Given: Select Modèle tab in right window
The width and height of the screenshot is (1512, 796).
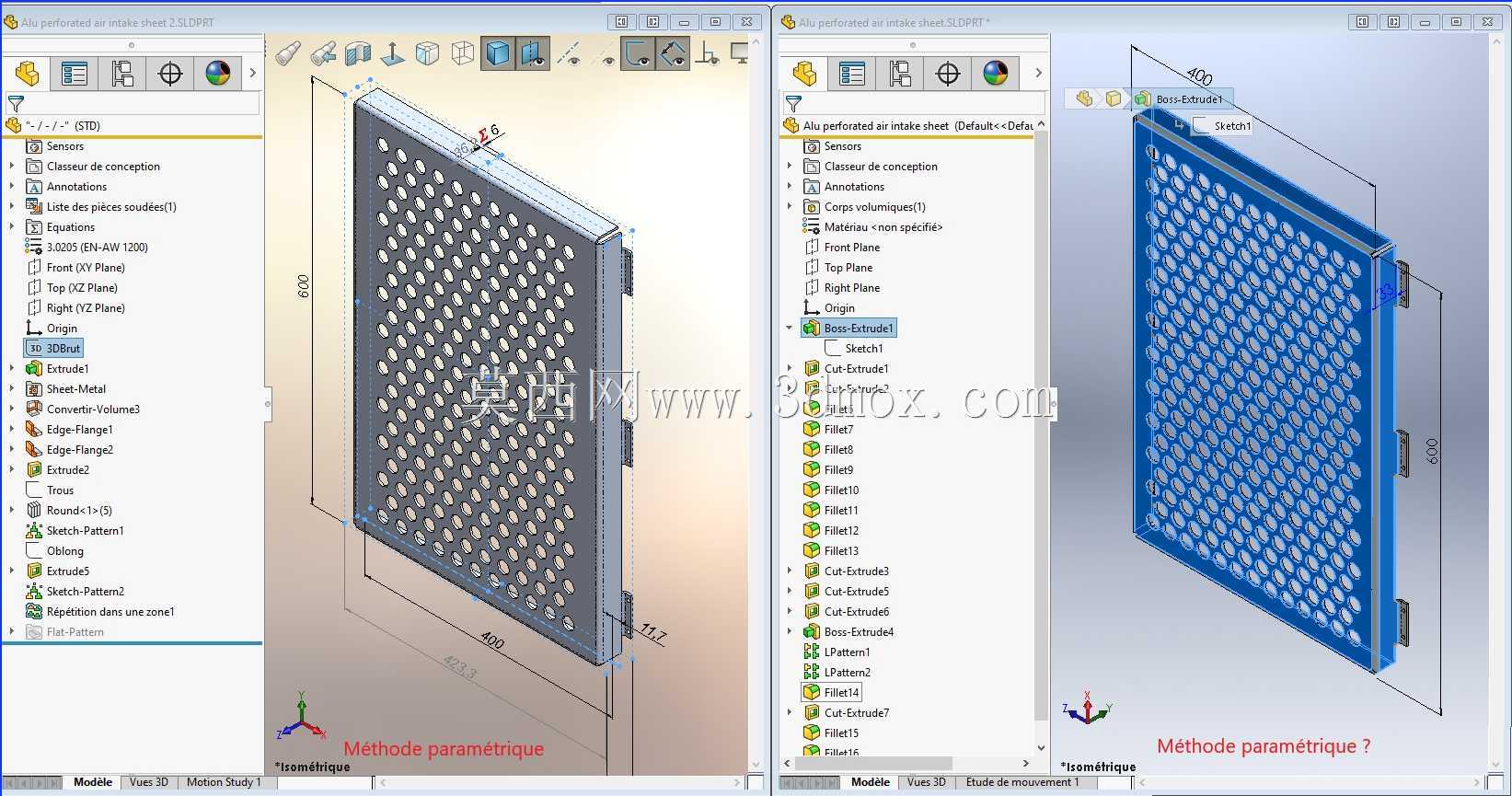Looking at the screenshot, I should (871, 782).
